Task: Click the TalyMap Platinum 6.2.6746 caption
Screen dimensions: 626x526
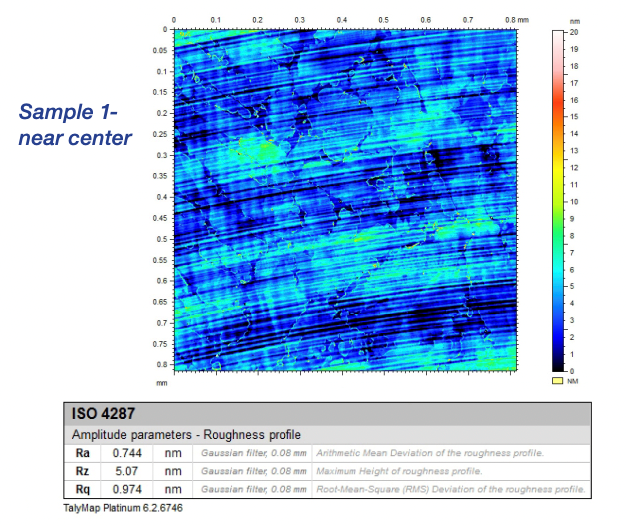Action: point(121,509)
